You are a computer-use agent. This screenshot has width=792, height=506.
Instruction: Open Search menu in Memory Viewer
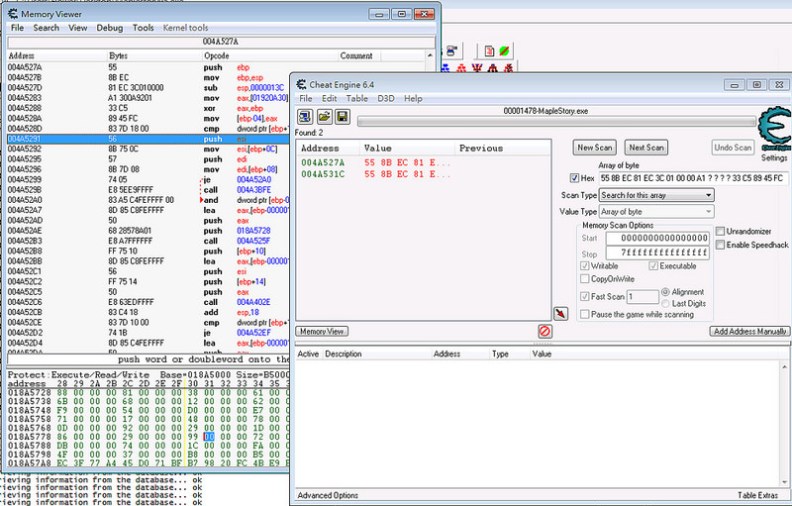pyautogui.click(x=46, y=28)
